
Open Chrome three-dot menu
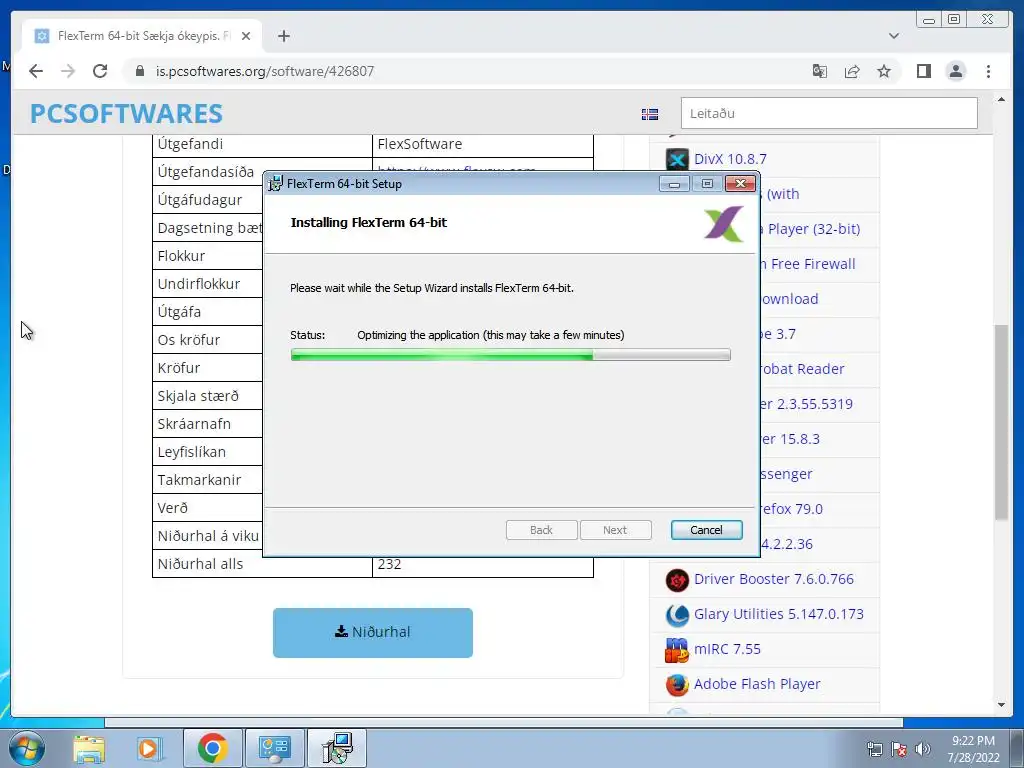click(x=988, y=71)
